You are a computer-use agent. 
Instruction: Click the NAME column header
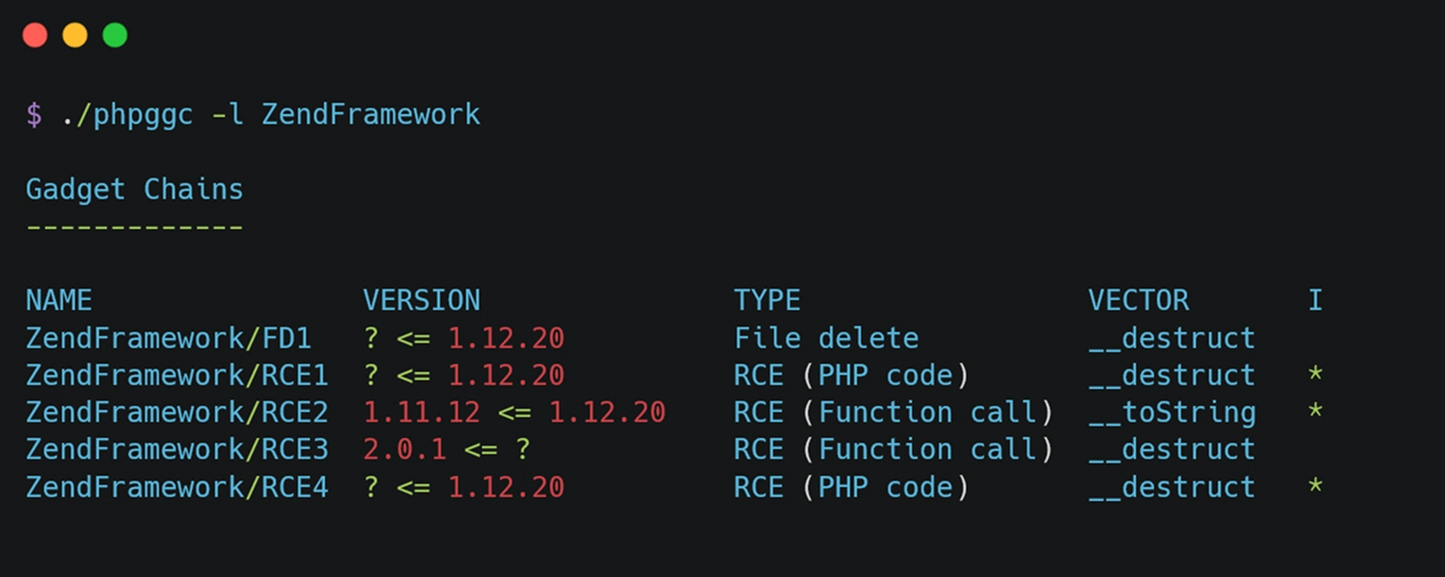pyautogui.click(x=59, y=301)
